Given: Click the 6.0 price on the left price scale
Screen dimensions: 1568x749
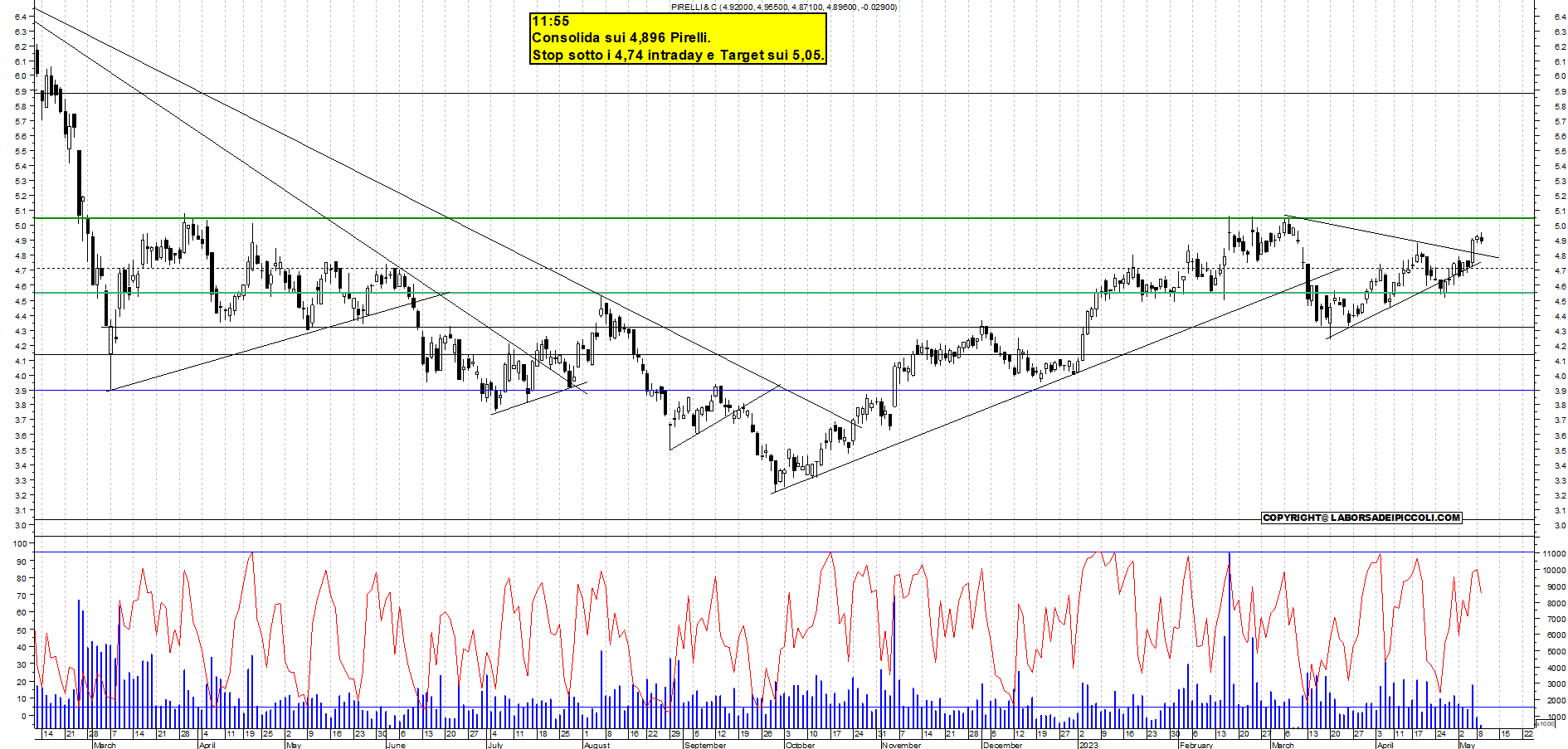Looking at the screenshot, I should (20, 76).
